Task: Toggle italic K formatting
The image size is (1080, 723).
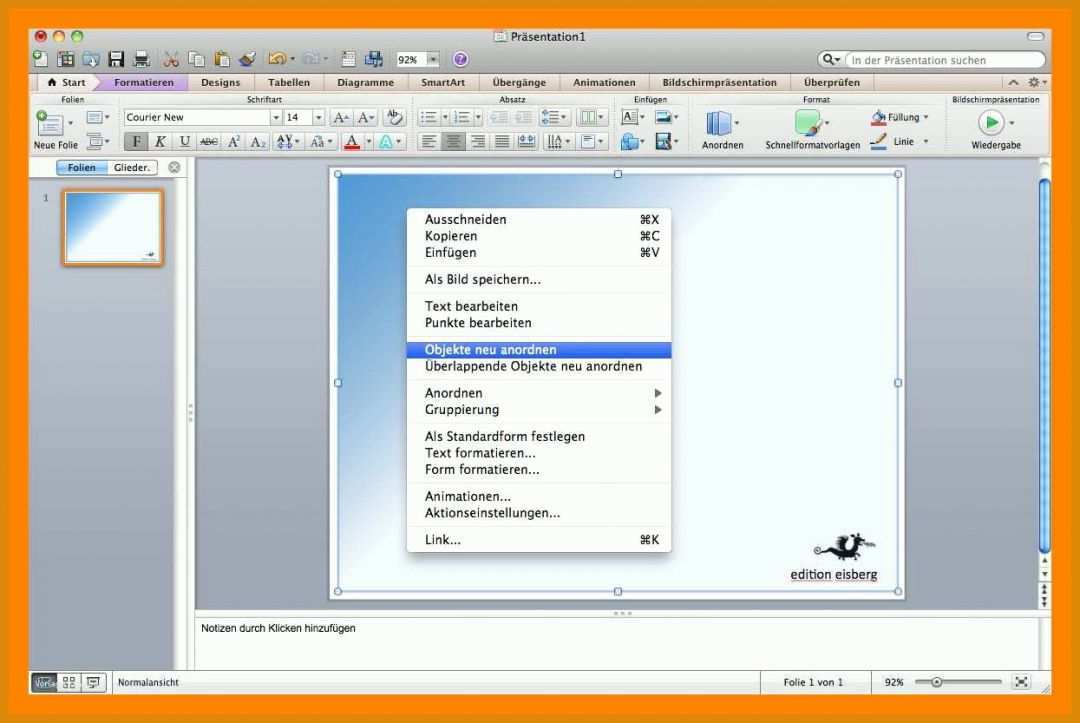Action: click(x=160, y=142)
